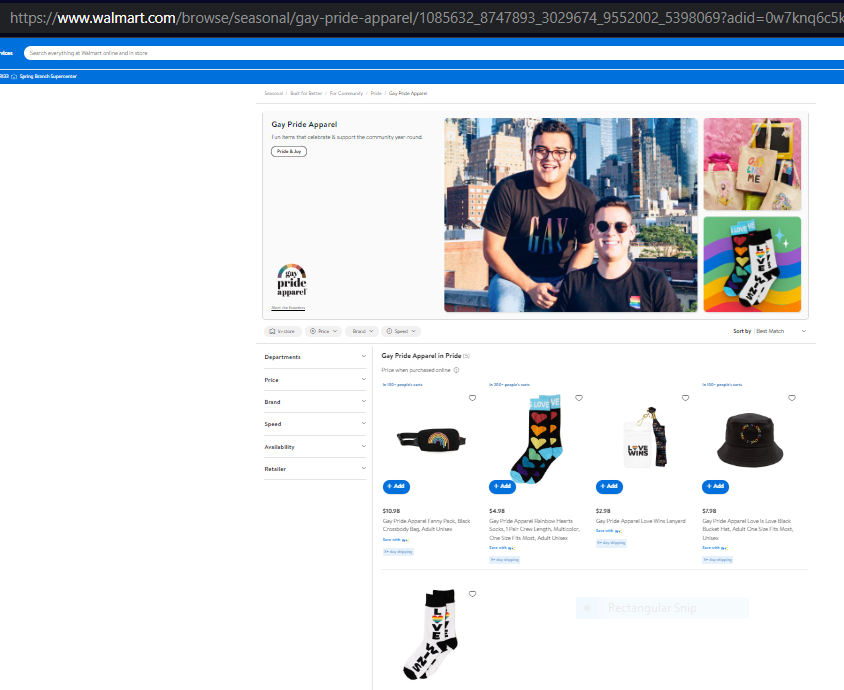Open the Rainbow Hearts Socks product title
Image resolution: width=844 pixels, height=690 pixels.
[534, 530]
